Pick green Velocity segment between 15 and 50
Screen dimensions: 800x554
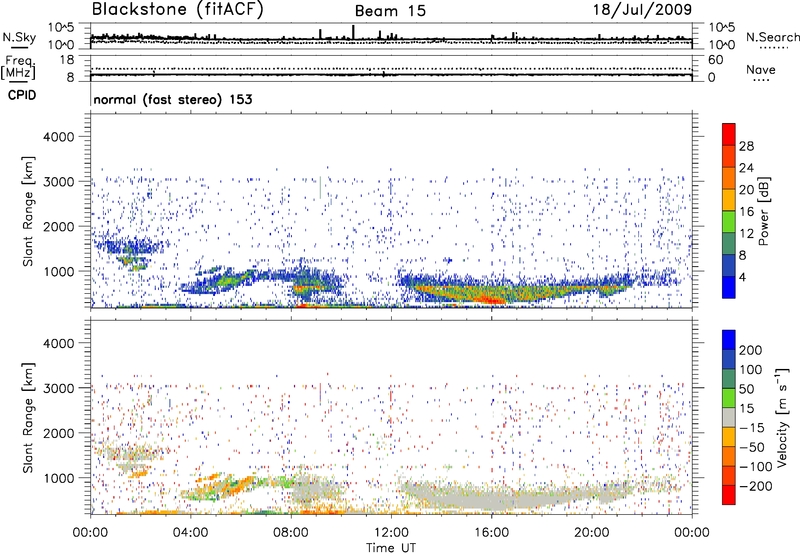tap(729, 398)
